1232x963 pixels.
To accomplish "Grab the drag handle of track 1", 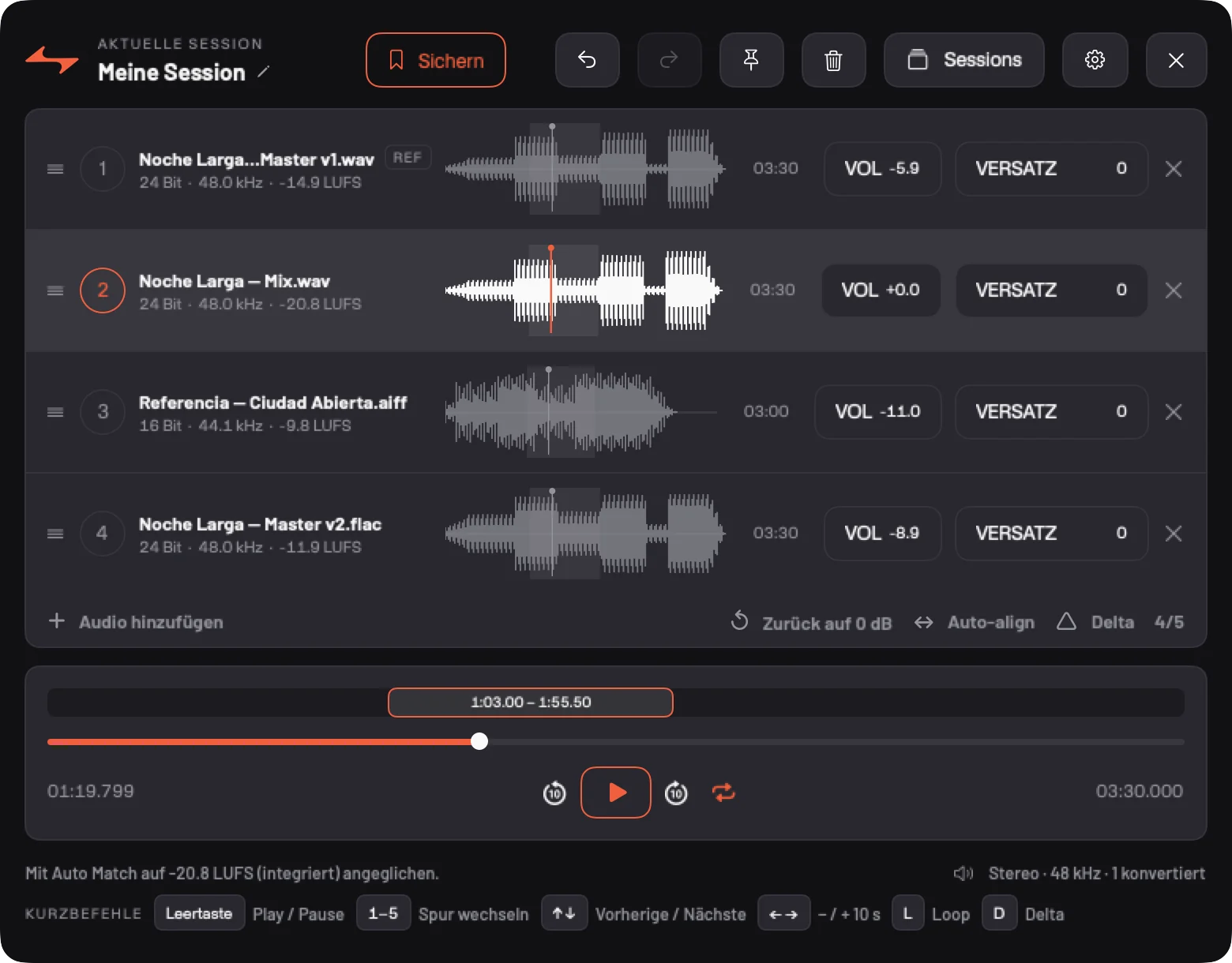I will [55, 169].
